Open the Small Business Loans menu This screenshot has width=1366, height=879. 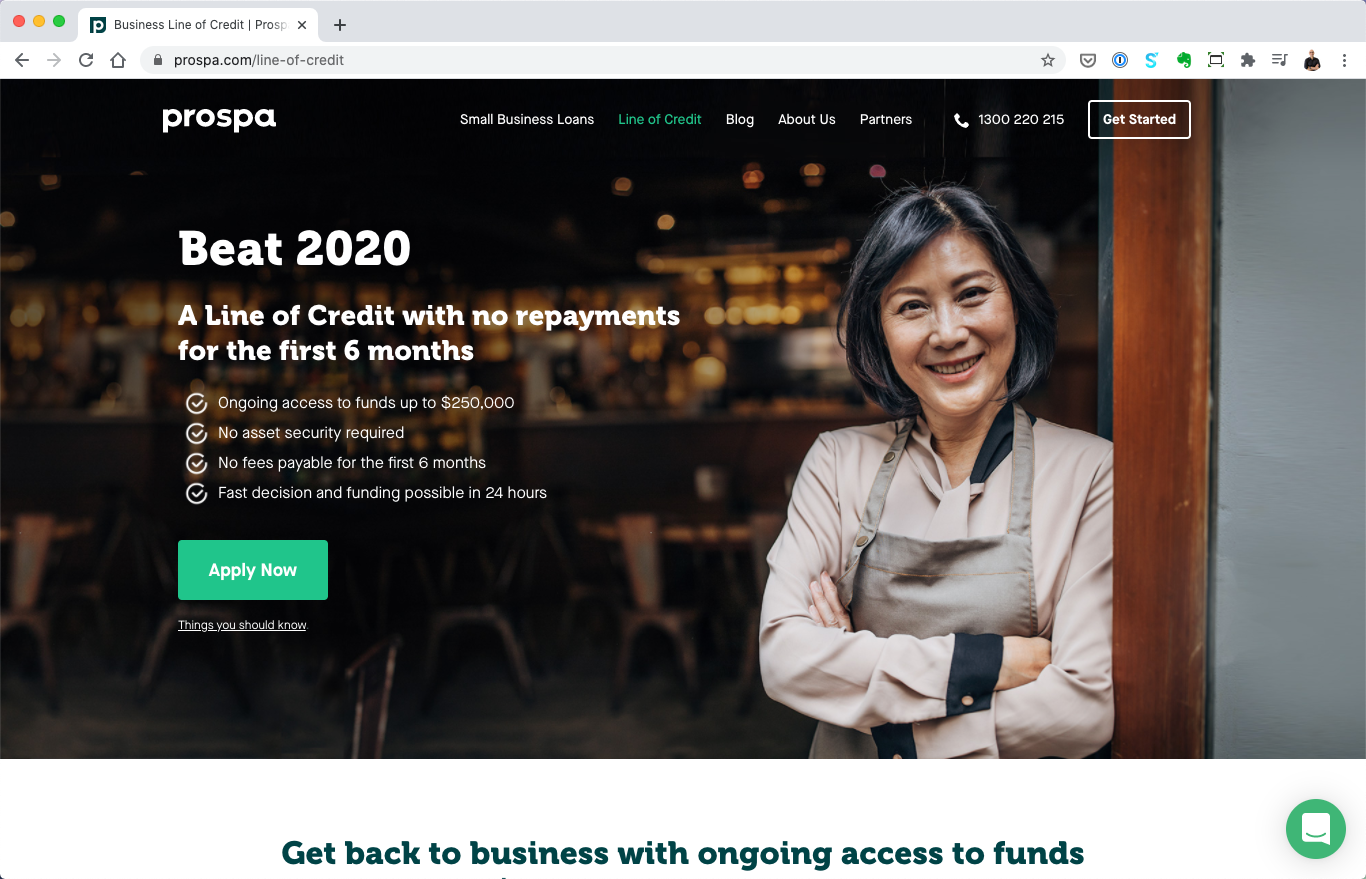[527, 119]
